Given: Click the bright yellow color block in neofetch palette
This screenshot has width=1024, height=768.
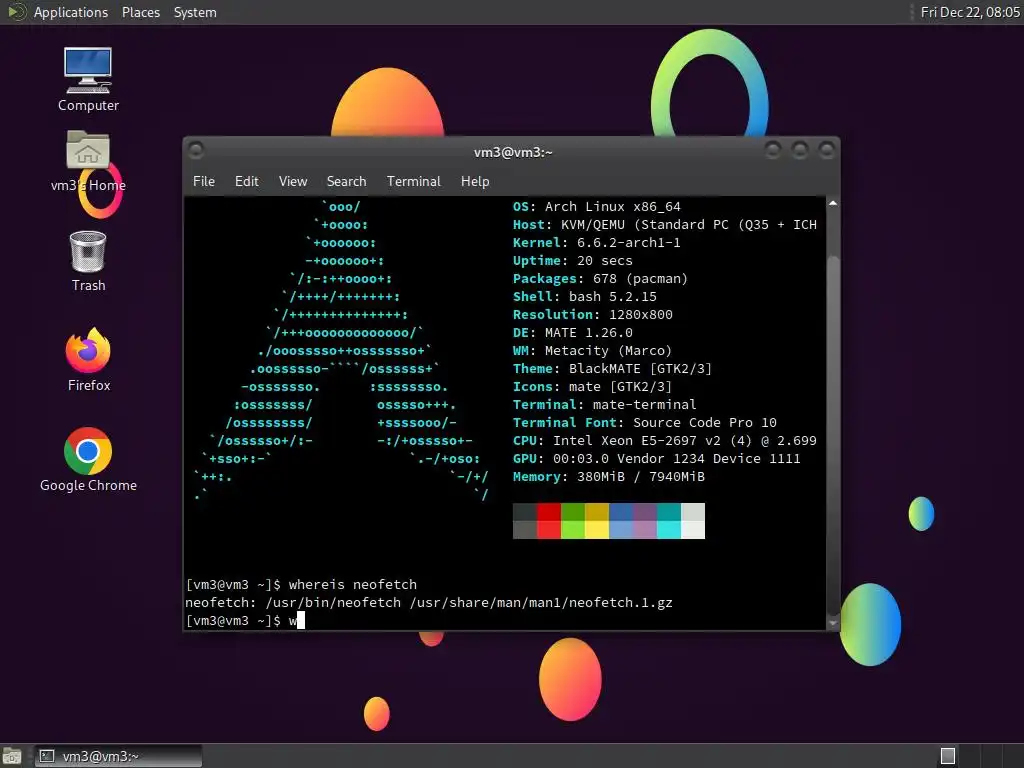Looking at the screenshot, I should point(597,530).
